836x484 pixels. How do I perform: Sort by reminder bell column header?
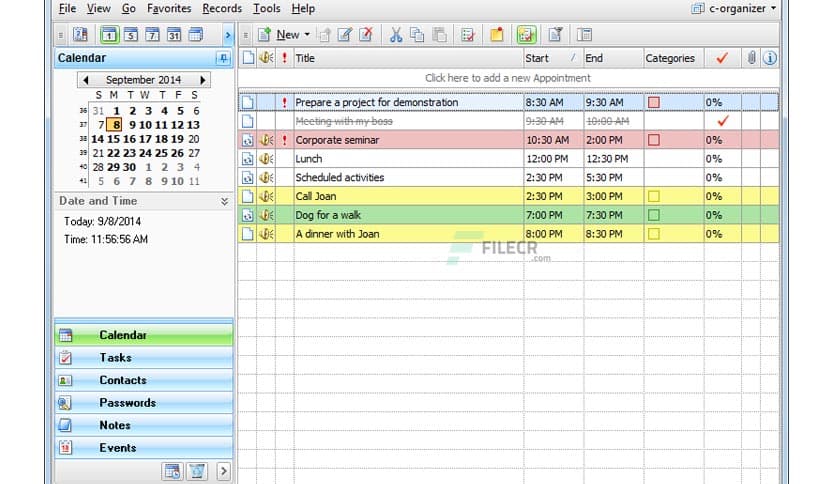tap(266, 58)
